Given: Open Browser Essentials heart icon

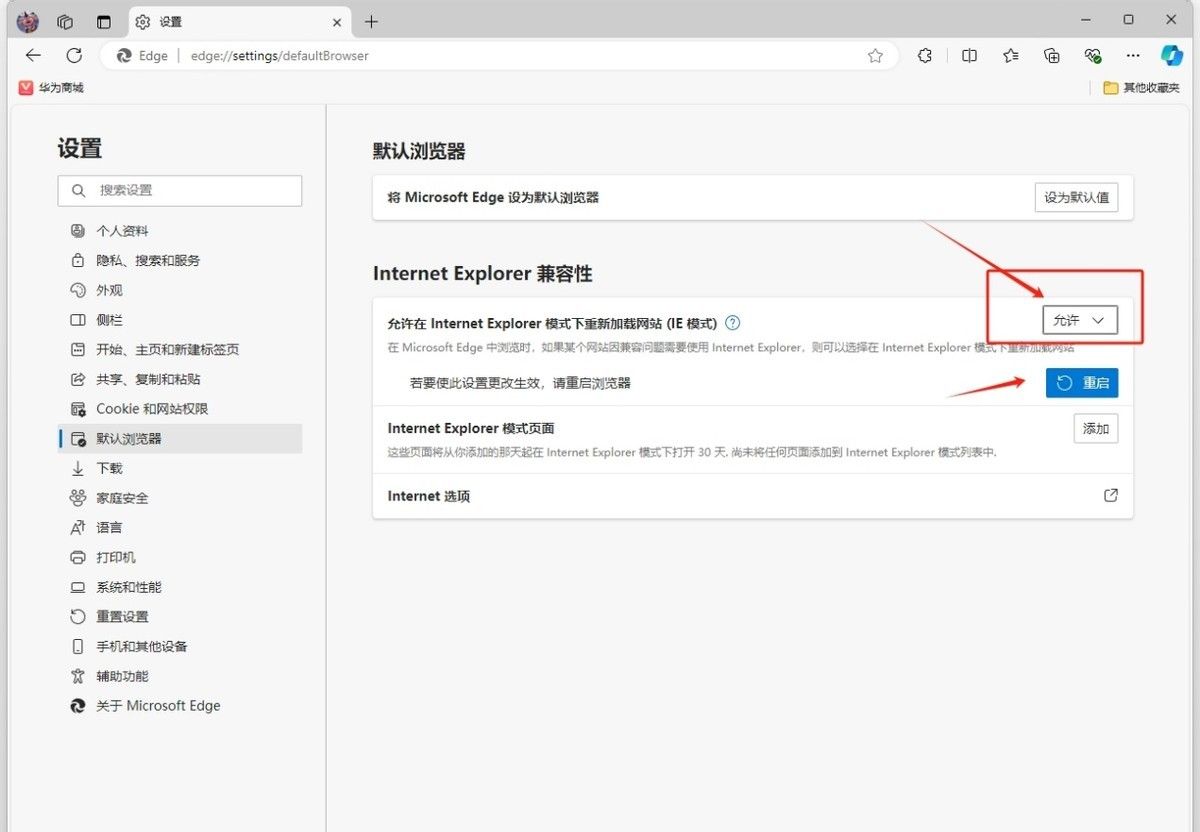Looking at the screenshot, I should 1092,56.
